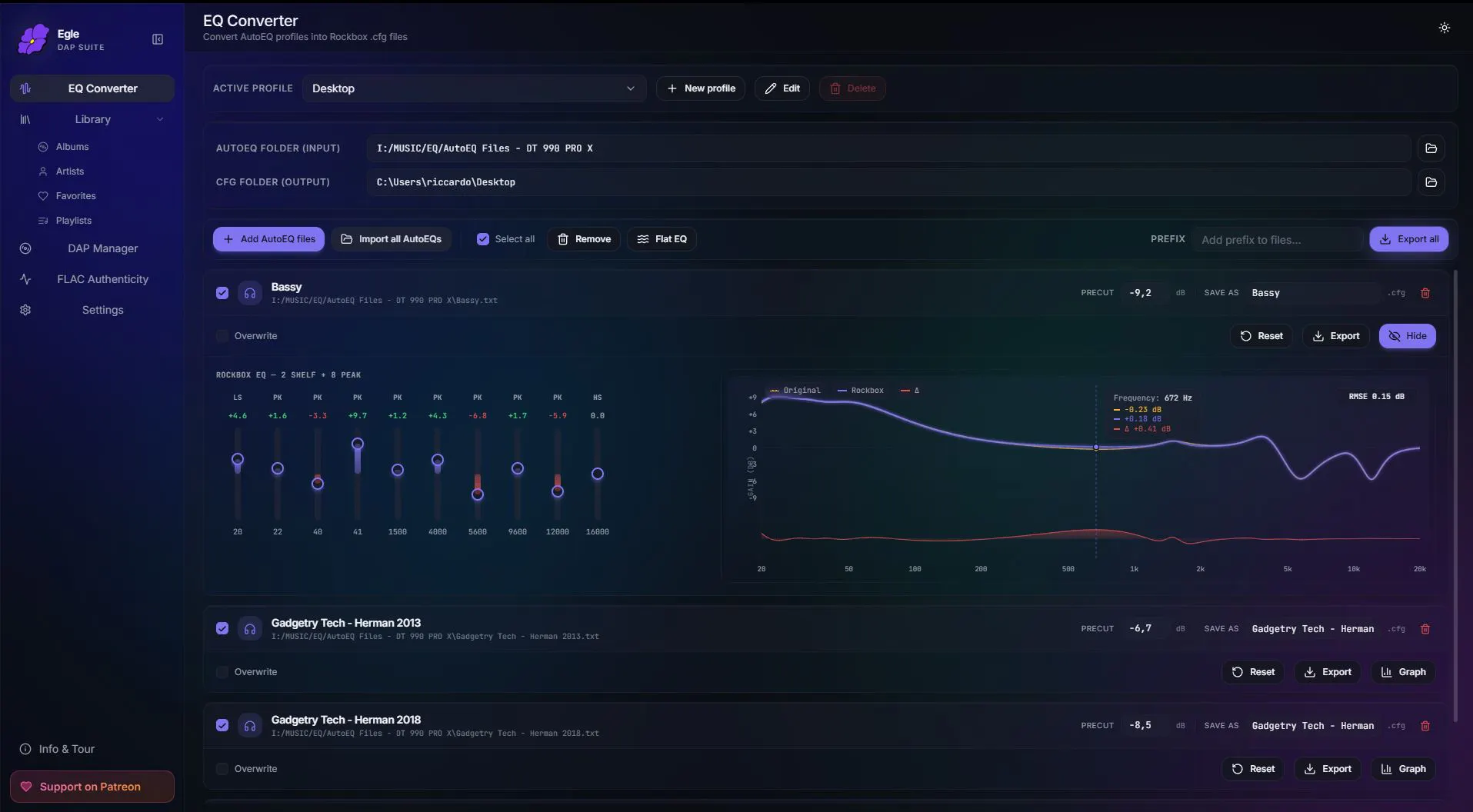Show Graph for Herman 2018
Viewport: 1473px width, 812px height.
tap(1403, 769)
